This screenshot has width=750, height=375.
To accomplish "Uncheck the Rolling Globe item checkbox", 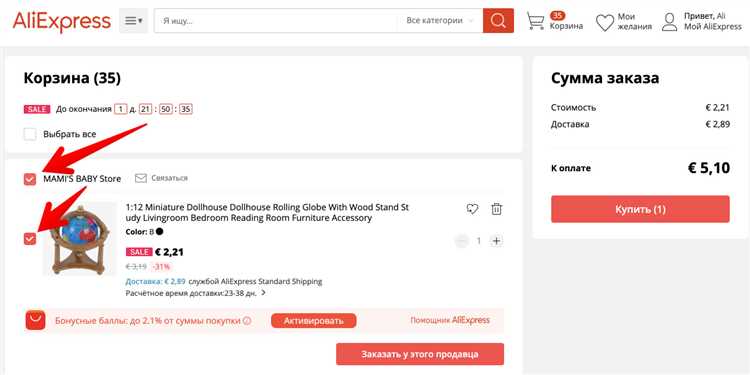I will (30, 239).
